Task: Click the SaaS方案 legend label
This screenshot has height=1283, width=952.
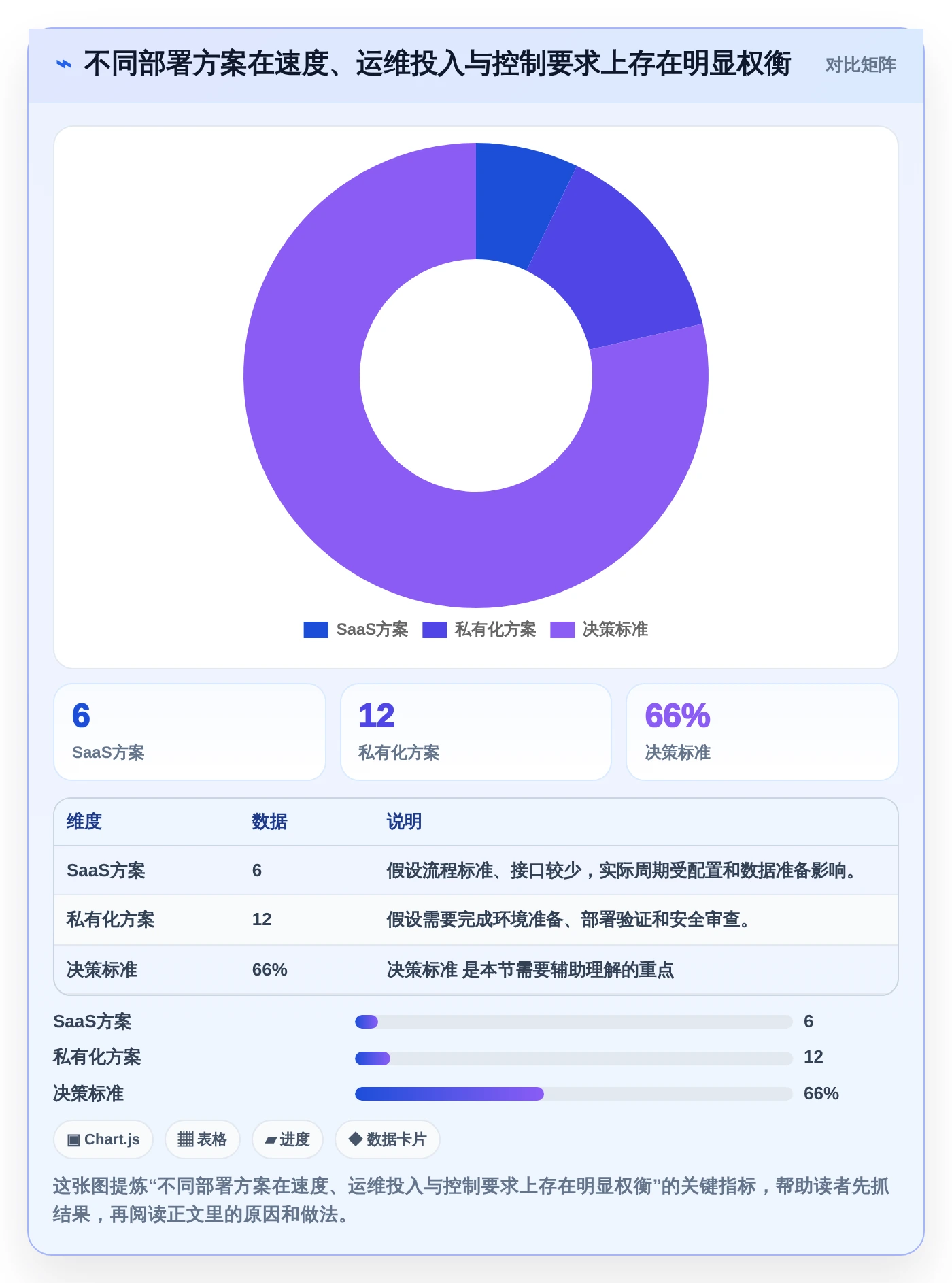Action: click(x=372, y=630)
